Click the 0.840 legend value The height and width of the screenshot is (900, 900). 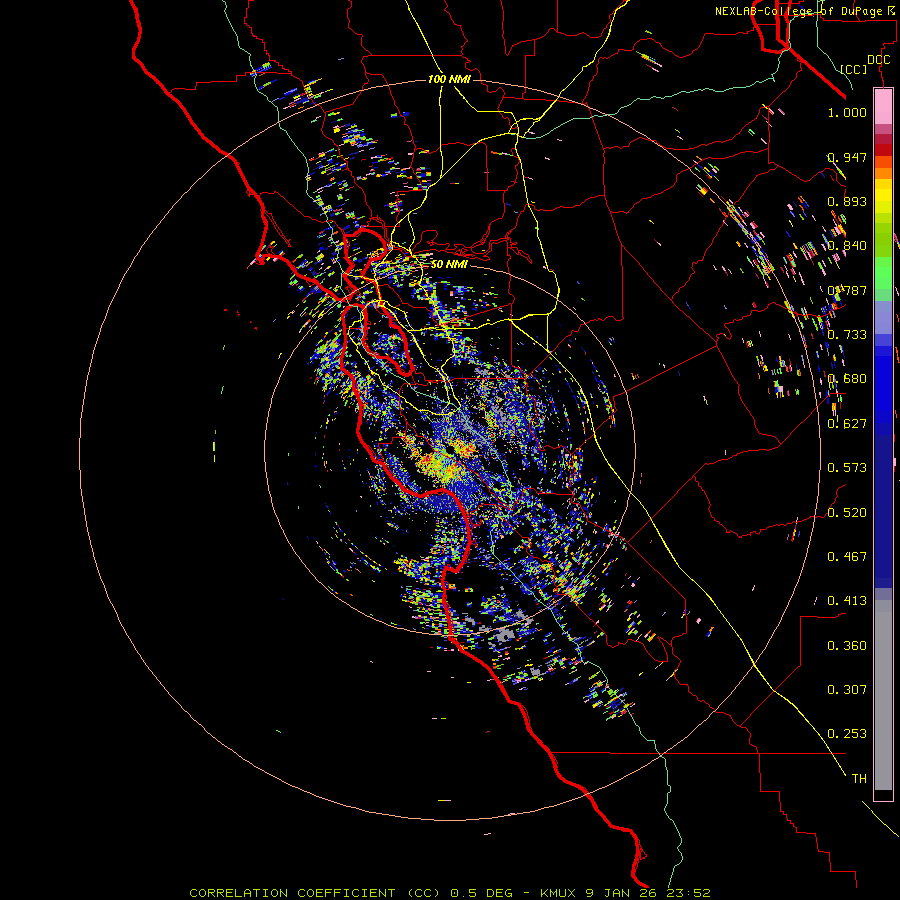point(847,246)
